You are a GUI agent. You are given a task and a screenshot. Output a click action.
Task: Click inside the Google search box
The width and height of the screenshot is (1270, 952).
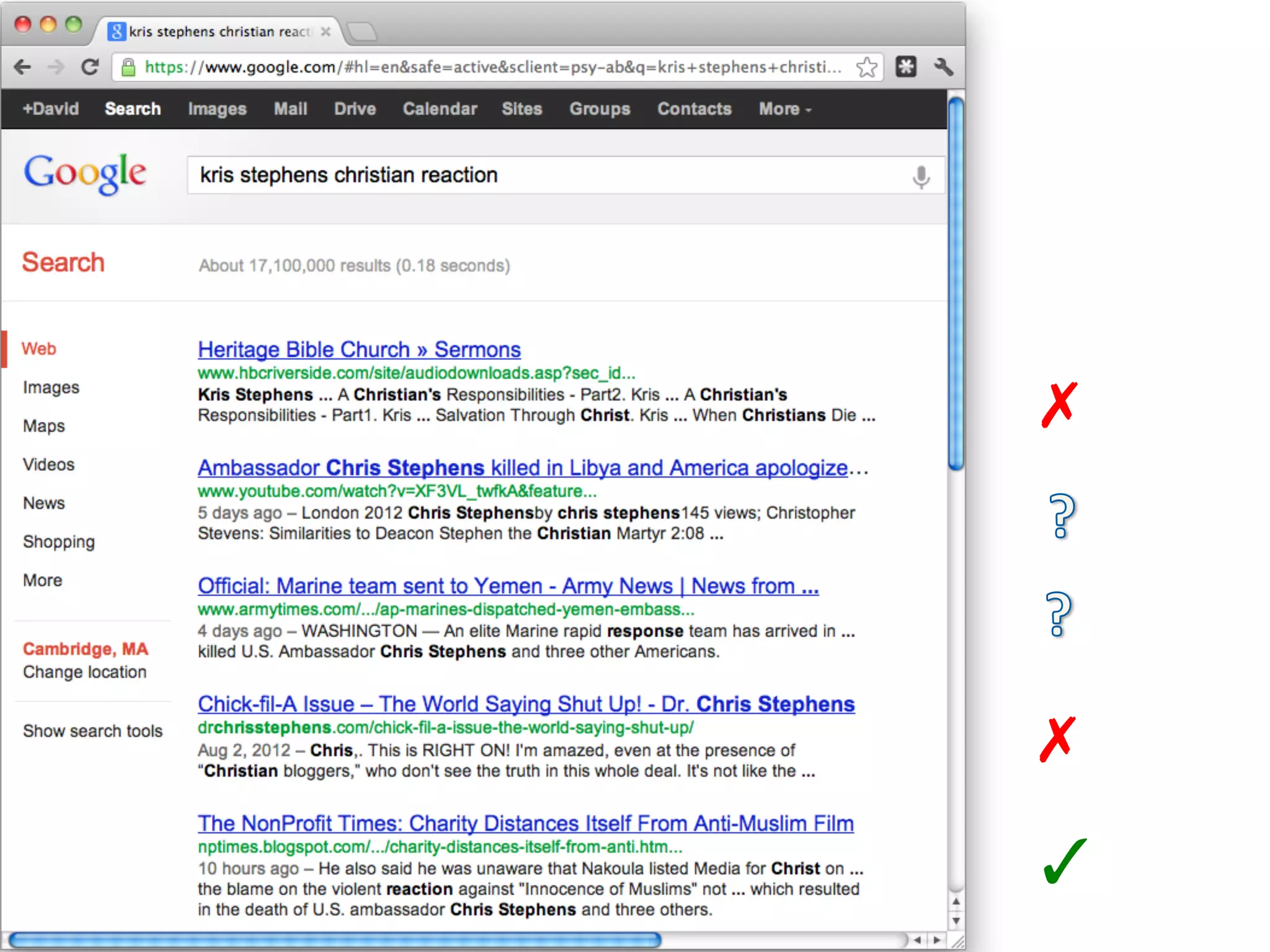click(x=546, y=175)
